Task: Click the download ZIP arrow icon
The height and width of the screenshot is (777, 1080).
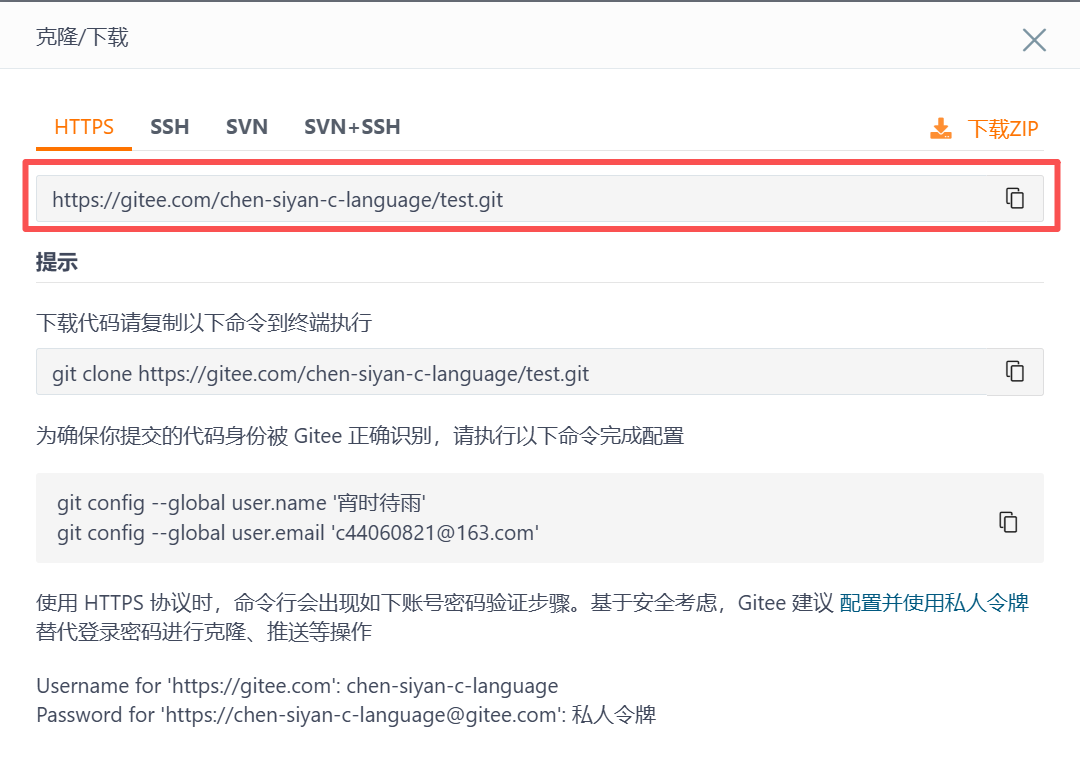Action: point(941,128)
